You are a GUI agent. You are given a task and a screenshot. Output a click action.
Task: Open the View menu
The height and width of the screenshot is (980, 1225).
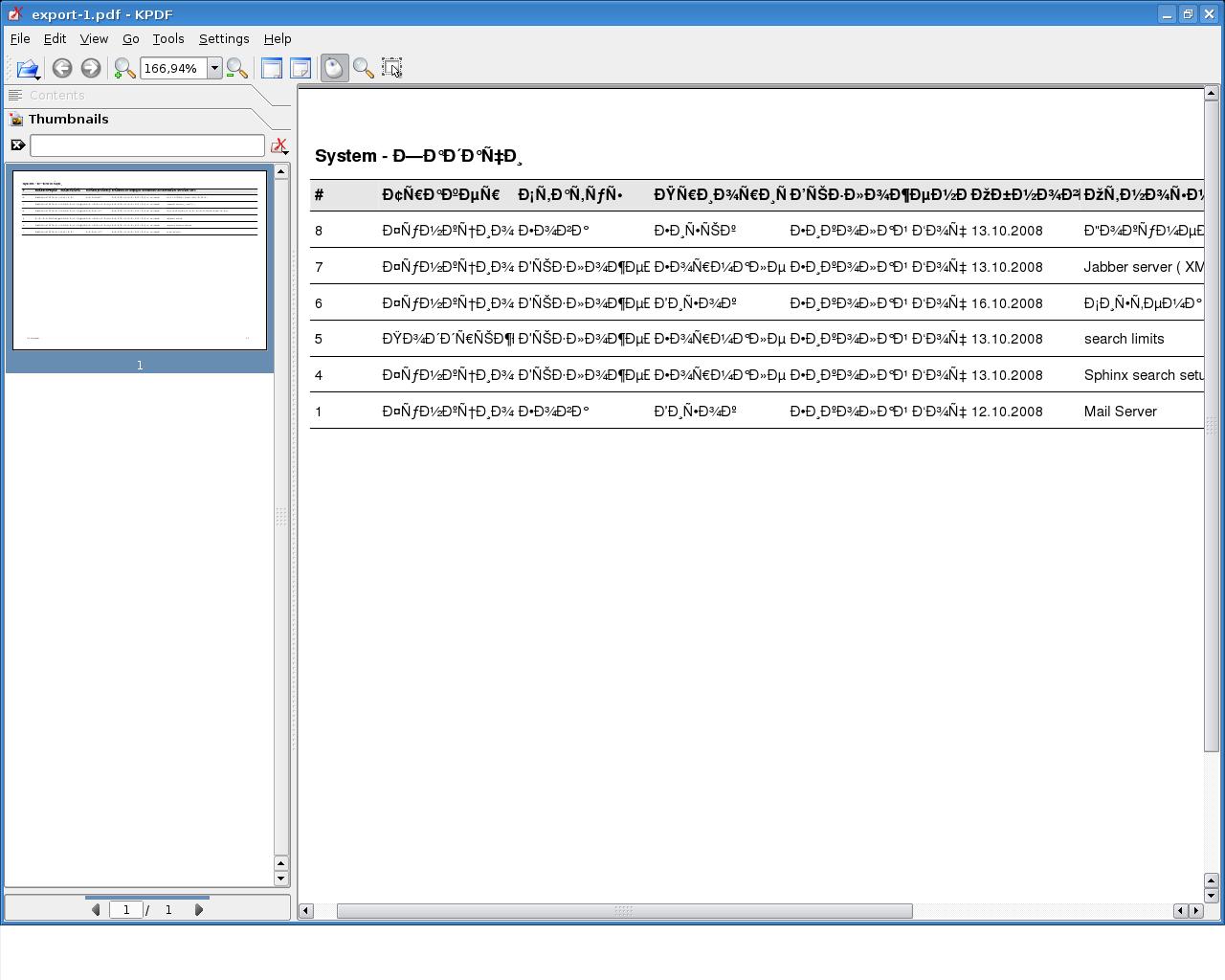tap(94, 39)
